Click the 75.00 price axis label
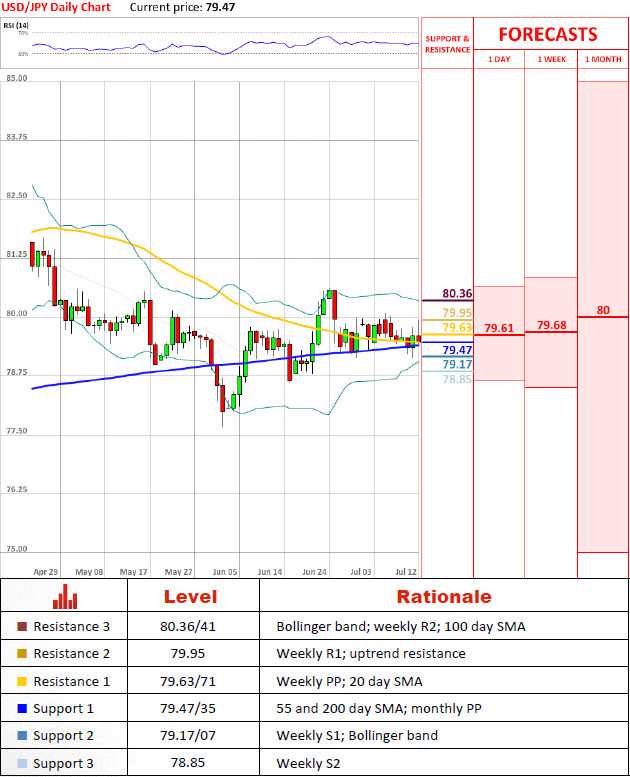Screen dimensions: 630x777 (17, 549)
